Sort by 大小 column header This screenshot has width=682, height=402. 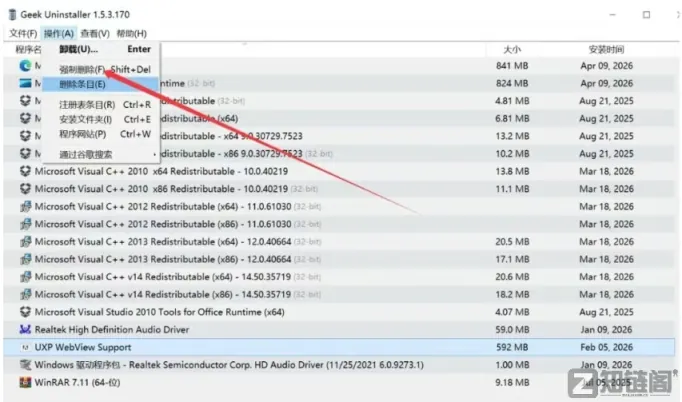512,50
